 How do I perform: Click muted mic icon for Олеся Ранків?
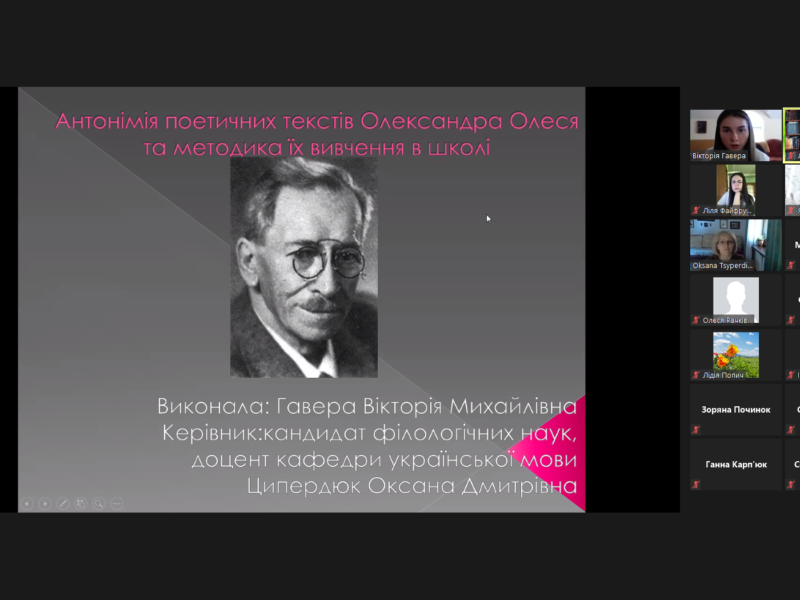[696, 320]
